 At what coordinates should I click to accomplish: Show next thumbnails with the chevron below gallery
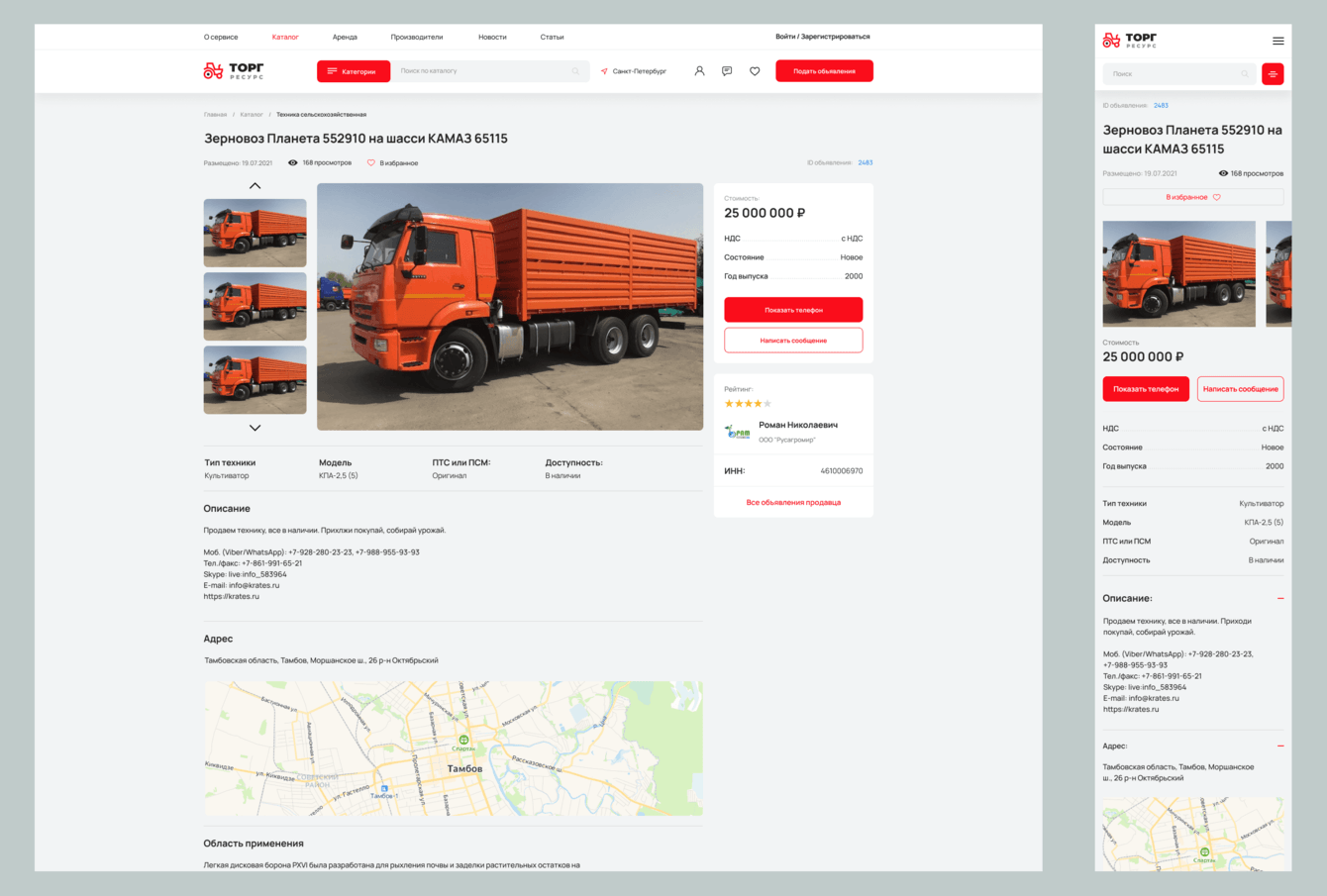[255, 428]
